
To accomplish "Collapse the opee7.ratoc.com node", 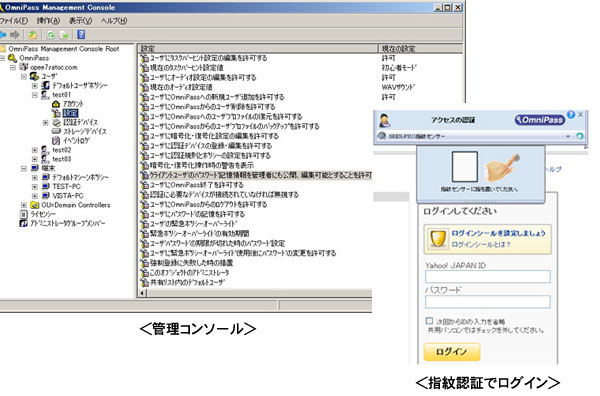I will (13, 67).
